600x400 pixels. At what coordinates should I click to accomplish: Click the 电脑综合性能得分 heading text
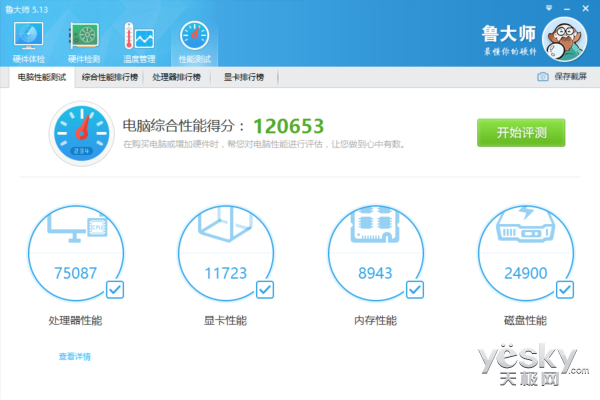183,126
